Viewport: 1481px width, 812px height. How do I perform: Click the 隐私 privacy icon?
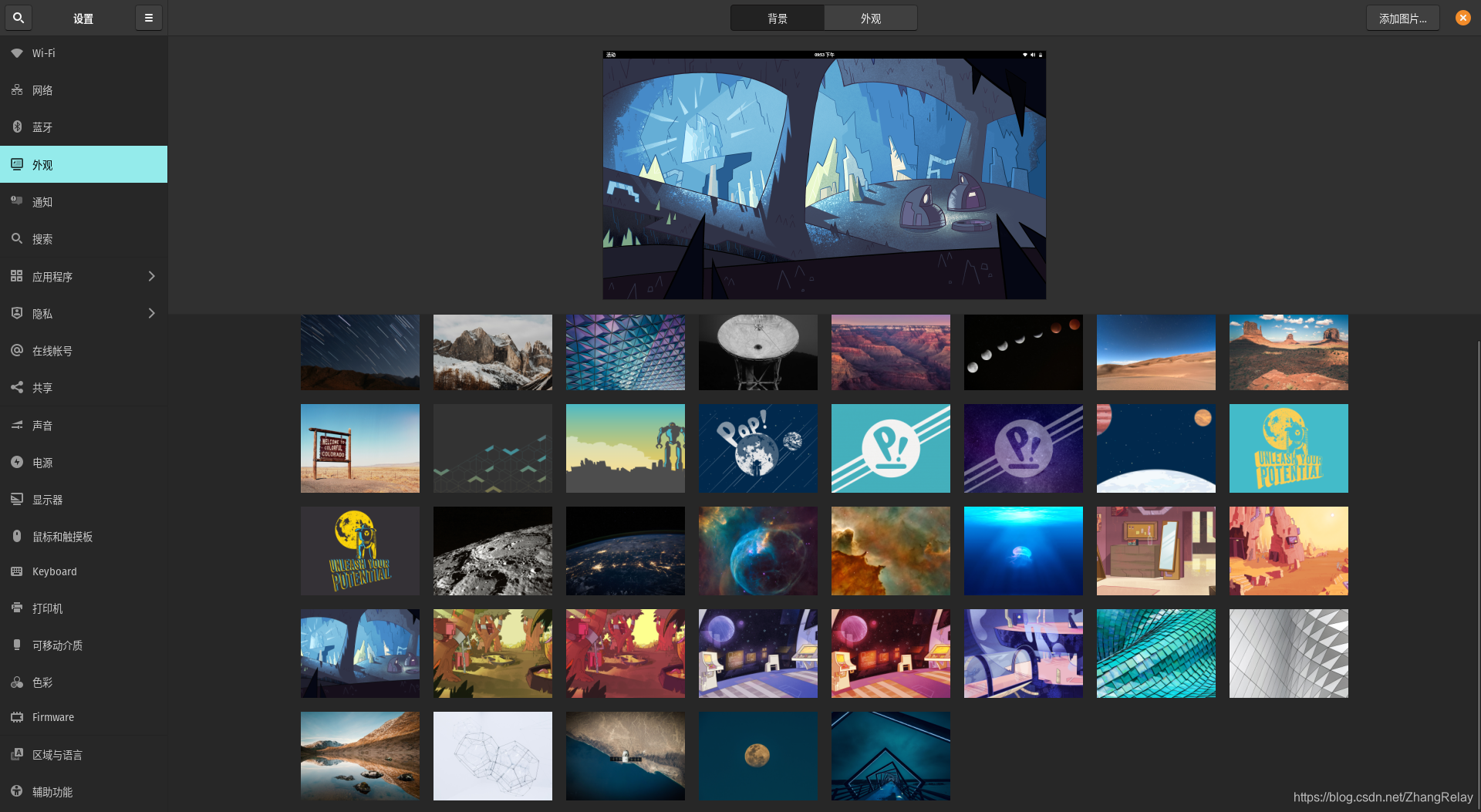click(x=17, y=313)
